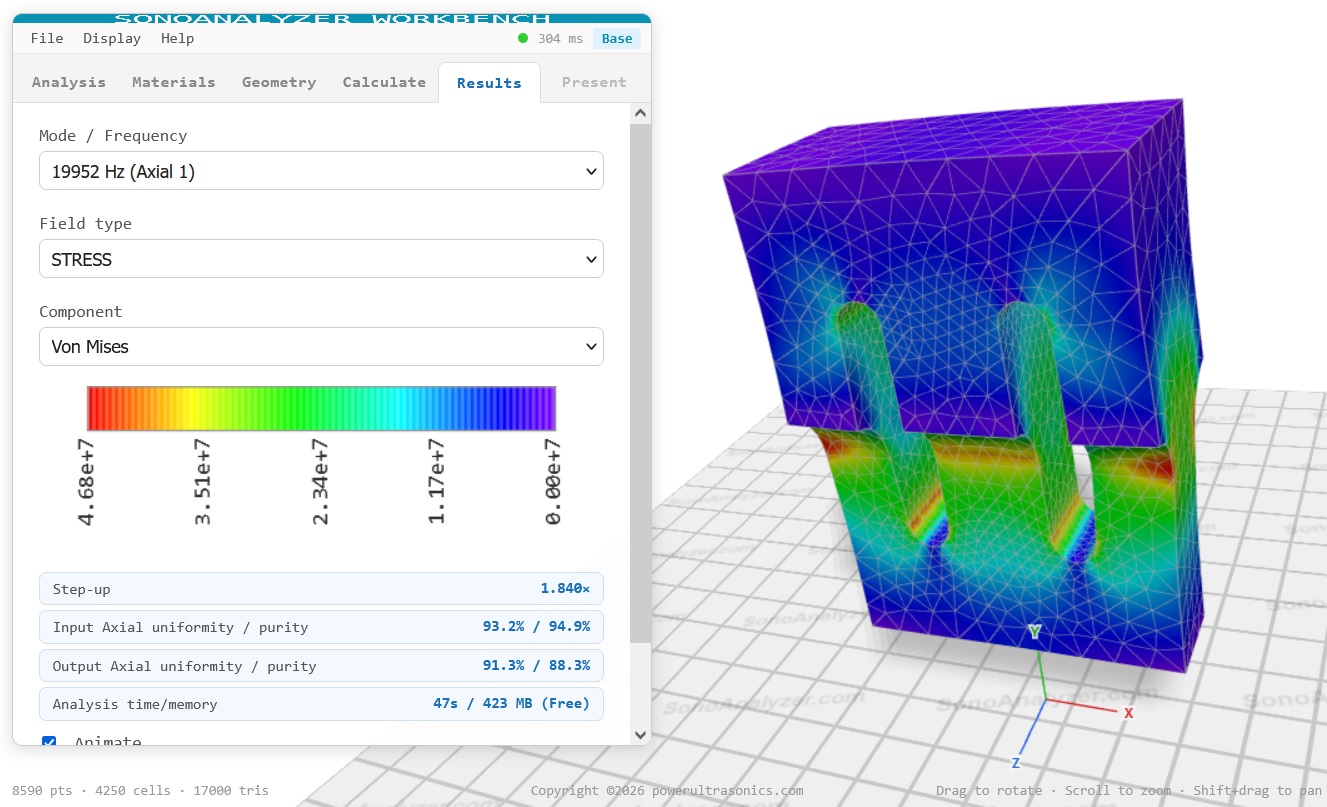Click the panel scrollbar down arrow
This screenshot has width=1327, height=807.
click(x=640, y=735)
